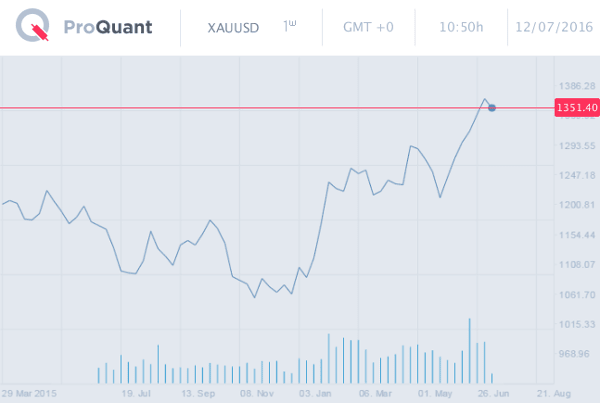Viewport: 600px width, 403px height.
Task: Open the 1W timeframe selector
Action: [x=290, y=26]
